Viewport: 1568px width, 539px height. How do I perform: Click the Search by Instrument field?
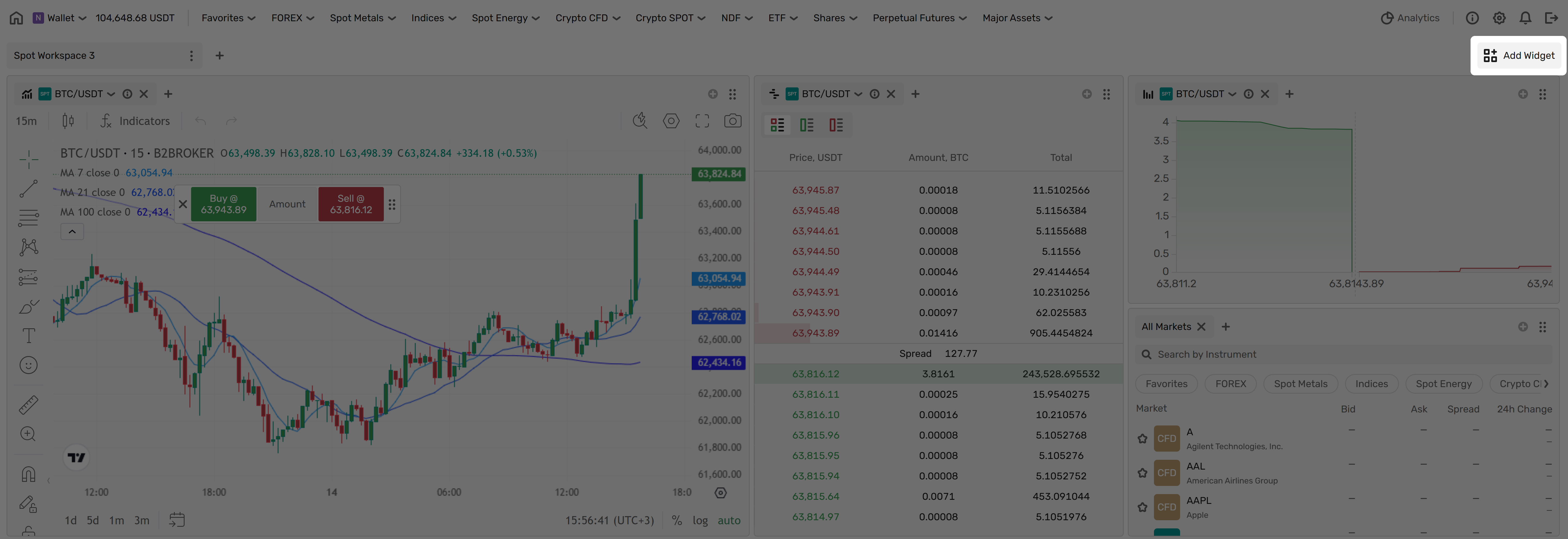(1343, 355)
